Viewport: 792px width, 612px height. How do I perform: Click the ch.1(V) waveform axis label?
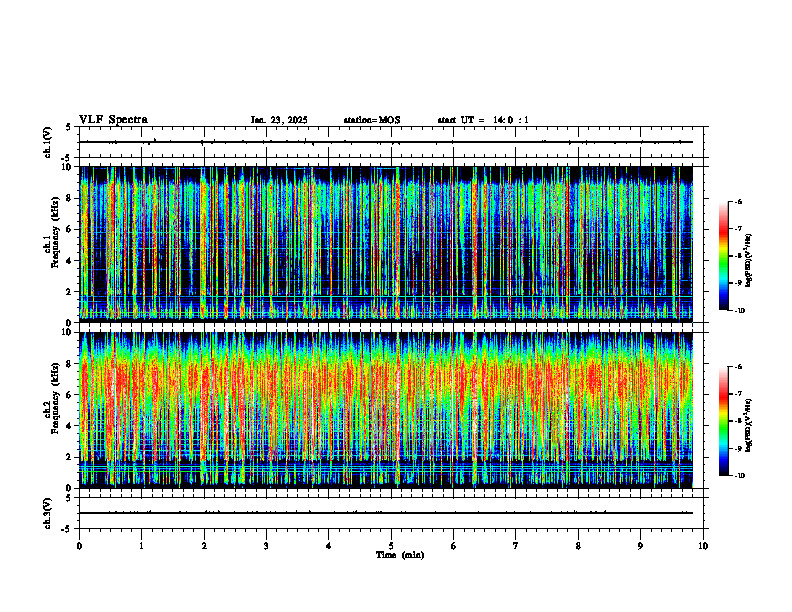click(47, 142)
